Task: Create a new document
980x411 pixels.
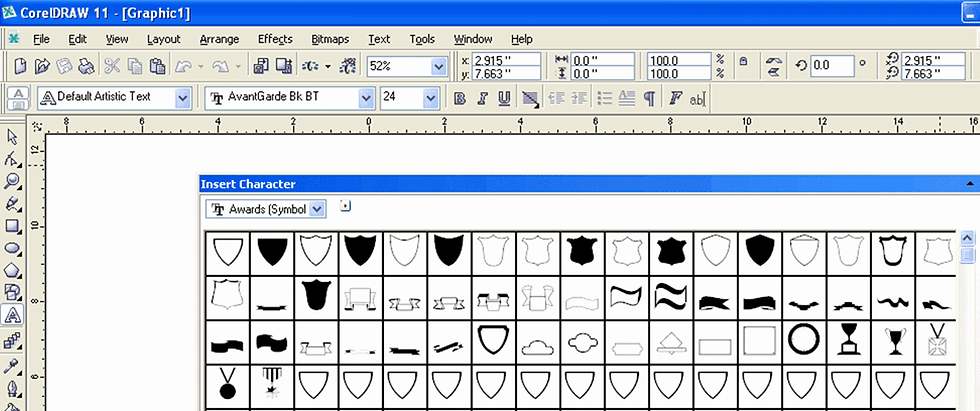Action: point(21,66)
